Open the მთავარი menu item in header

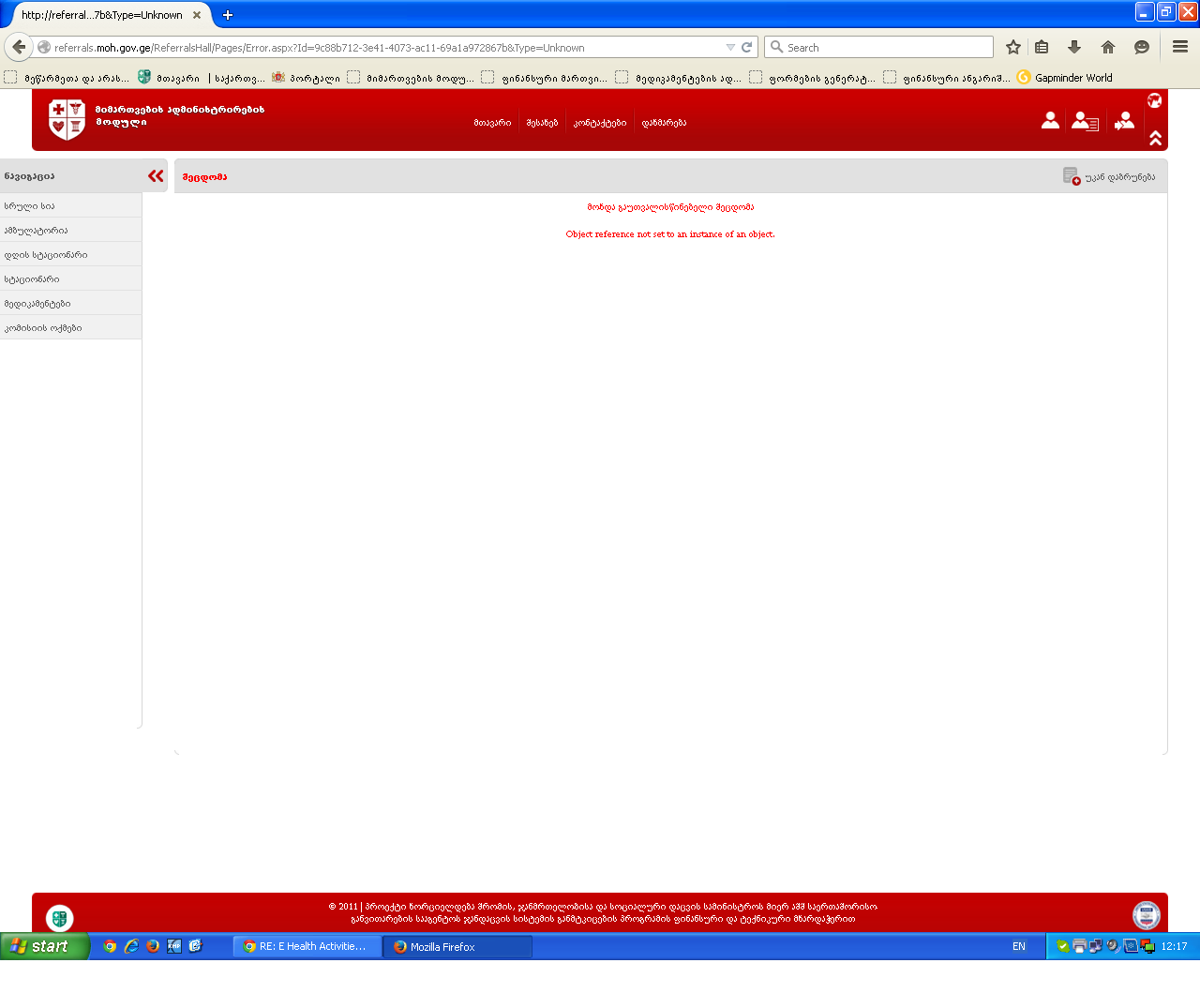492,123
